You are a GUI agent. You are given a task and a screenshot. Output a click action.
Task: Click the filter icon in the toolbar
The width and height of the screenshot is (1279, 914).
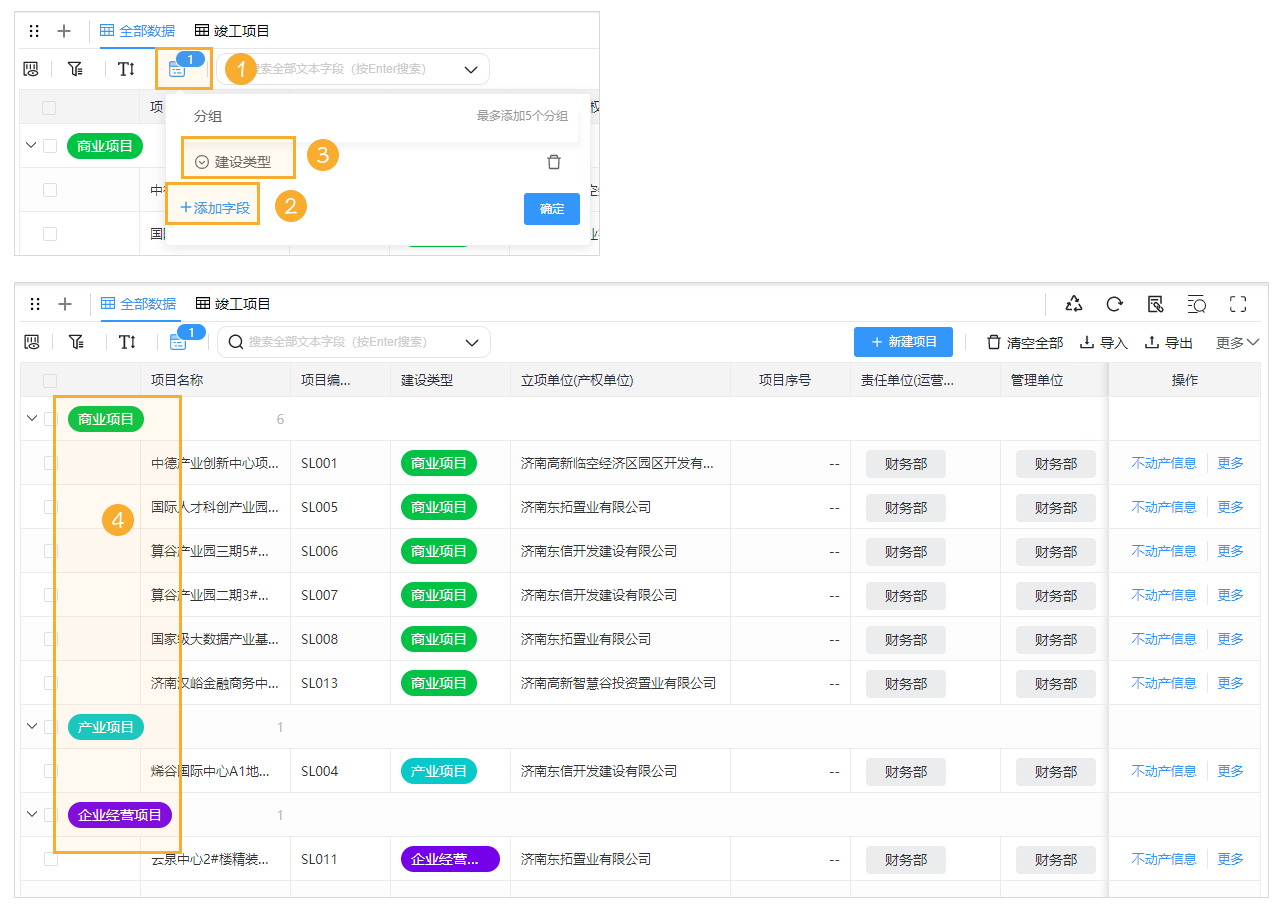75,342
